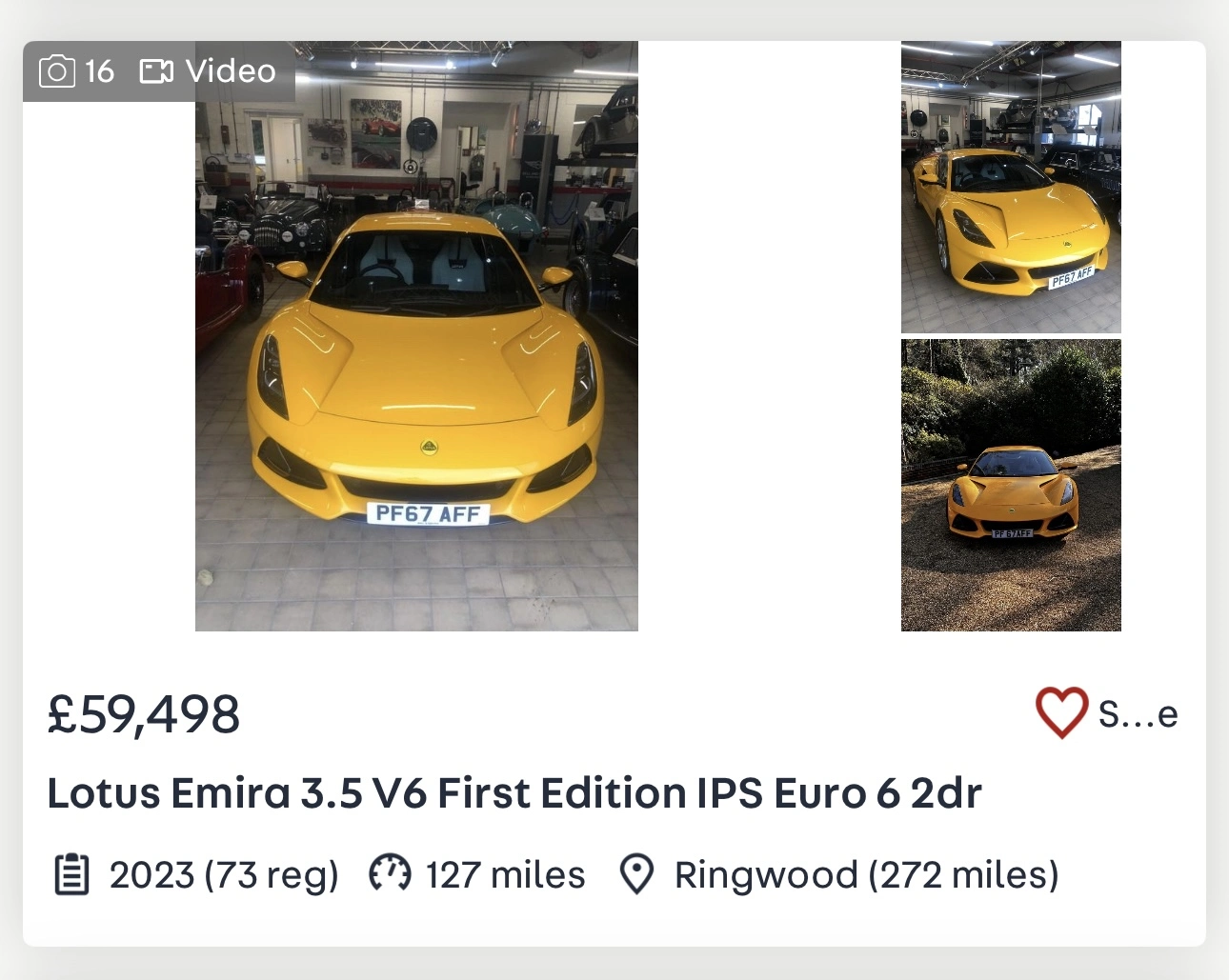Click the 16 photos count

99,71
